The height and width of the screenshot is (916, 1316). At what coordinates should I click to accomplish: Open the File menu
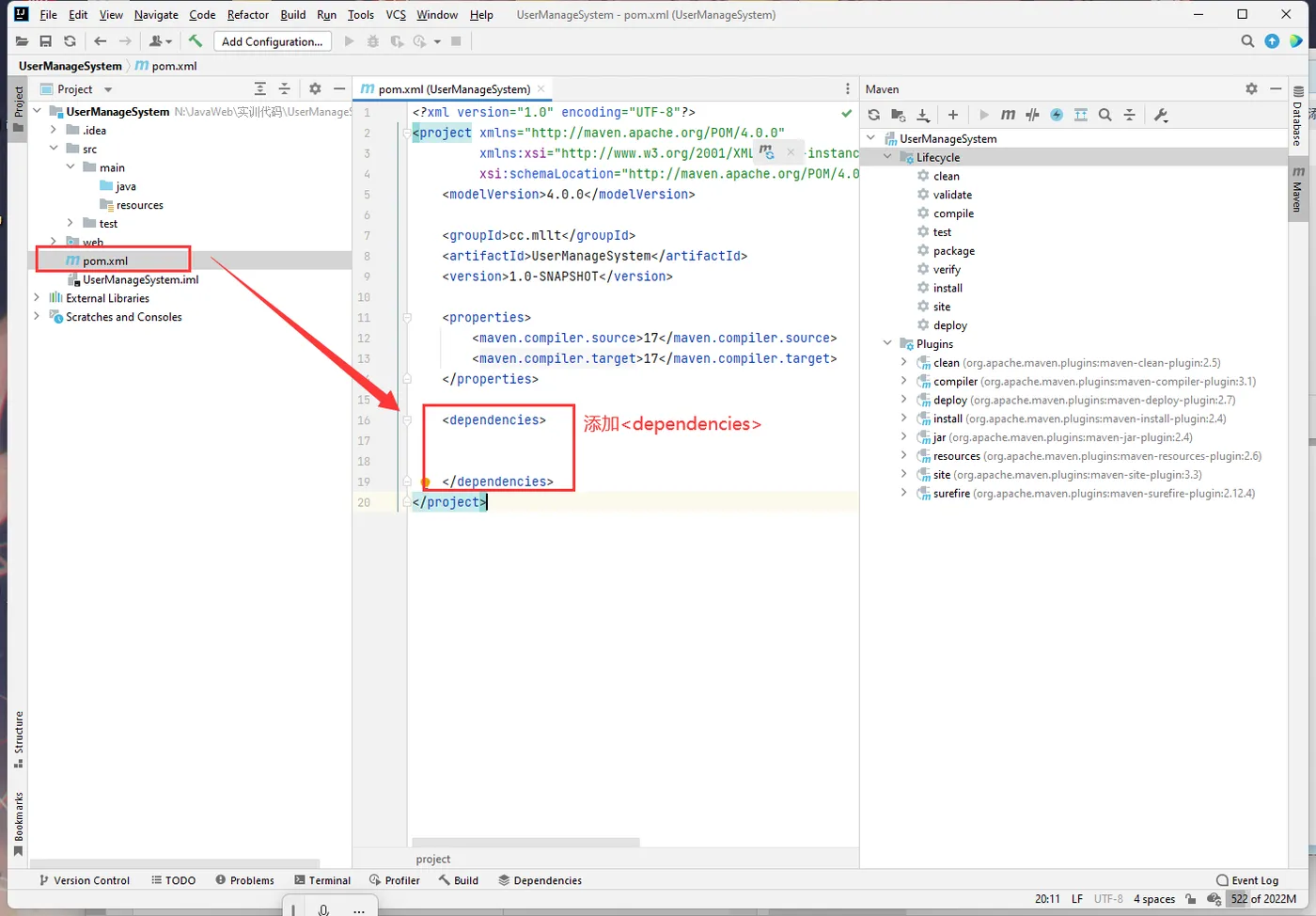pos(49,14)
